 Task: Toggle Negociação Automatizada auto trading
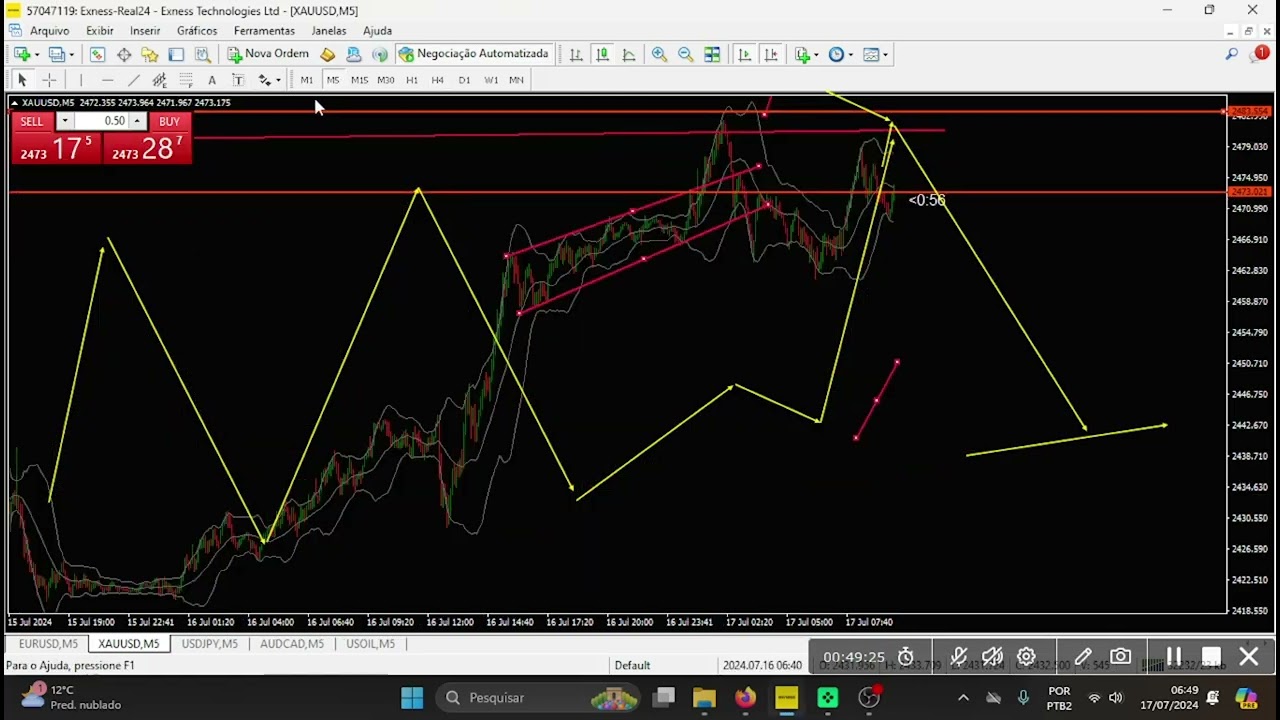coord(473,54)
